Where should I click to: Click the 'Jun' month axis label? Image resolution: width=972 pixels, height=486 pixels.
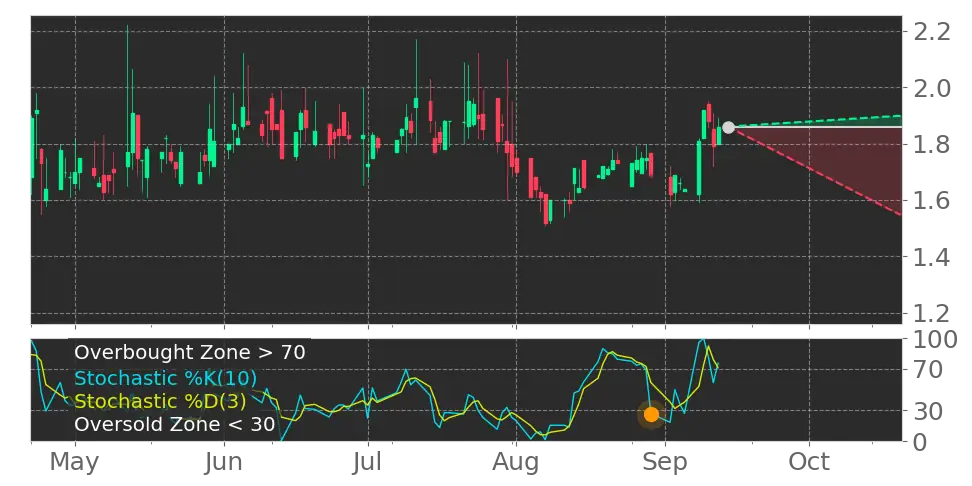224,462
